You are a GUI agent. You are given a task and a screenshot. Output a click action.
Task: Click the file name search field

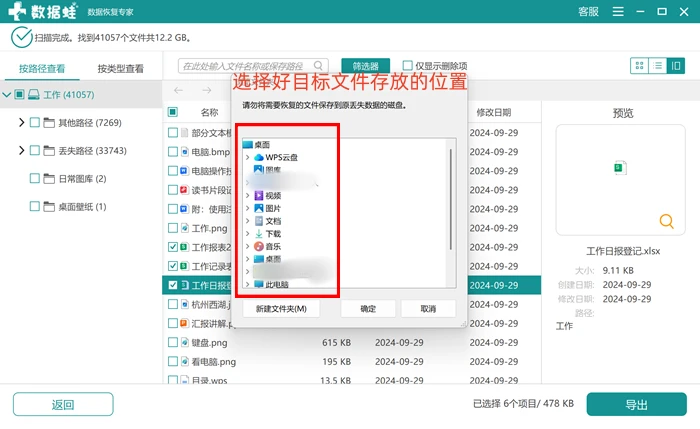(253, 66)
